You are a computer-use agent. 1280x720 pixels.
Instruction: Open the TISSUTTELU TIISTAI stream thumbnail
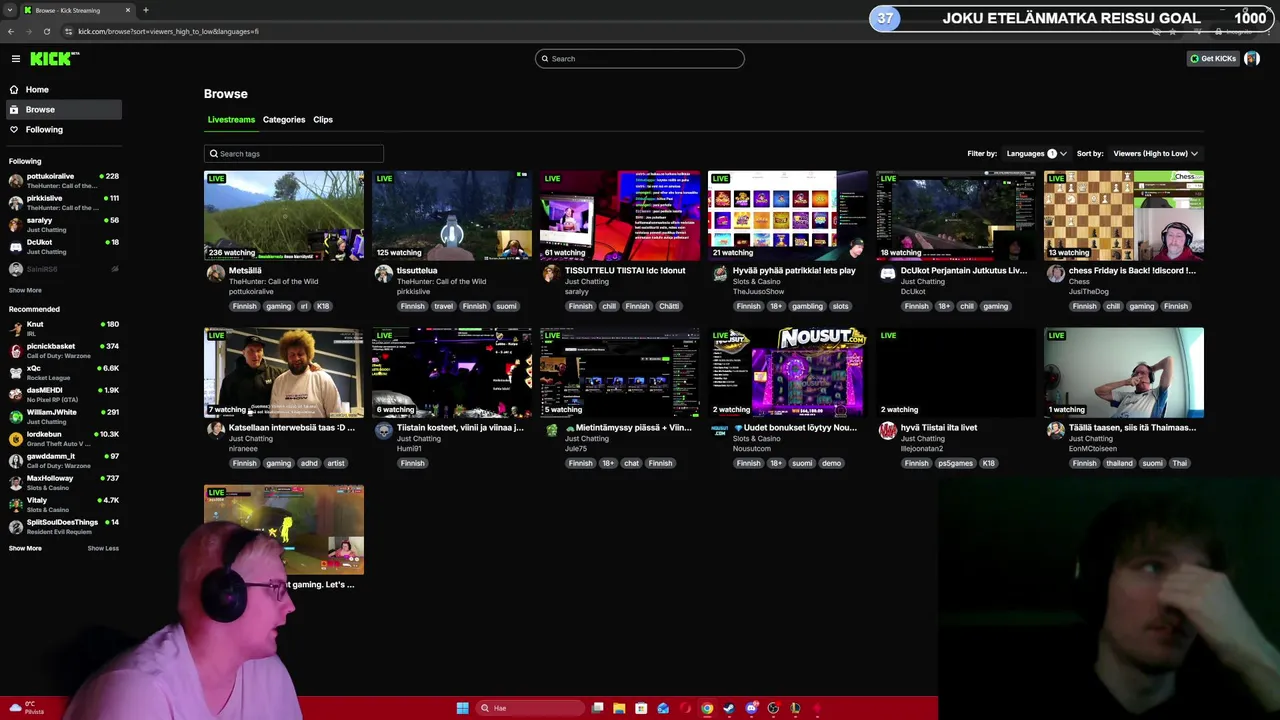(x=620, y=215)
